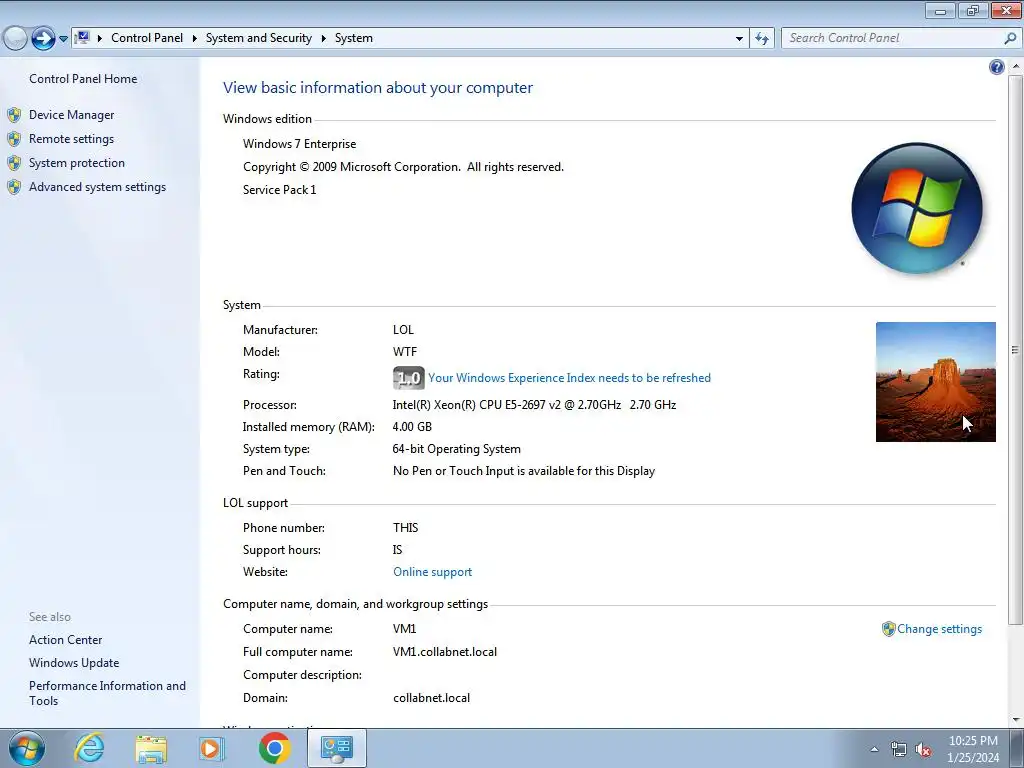Click the search magnifier icon
Viewport: 1024px width, 768px height.
[x=1010, y=38]
